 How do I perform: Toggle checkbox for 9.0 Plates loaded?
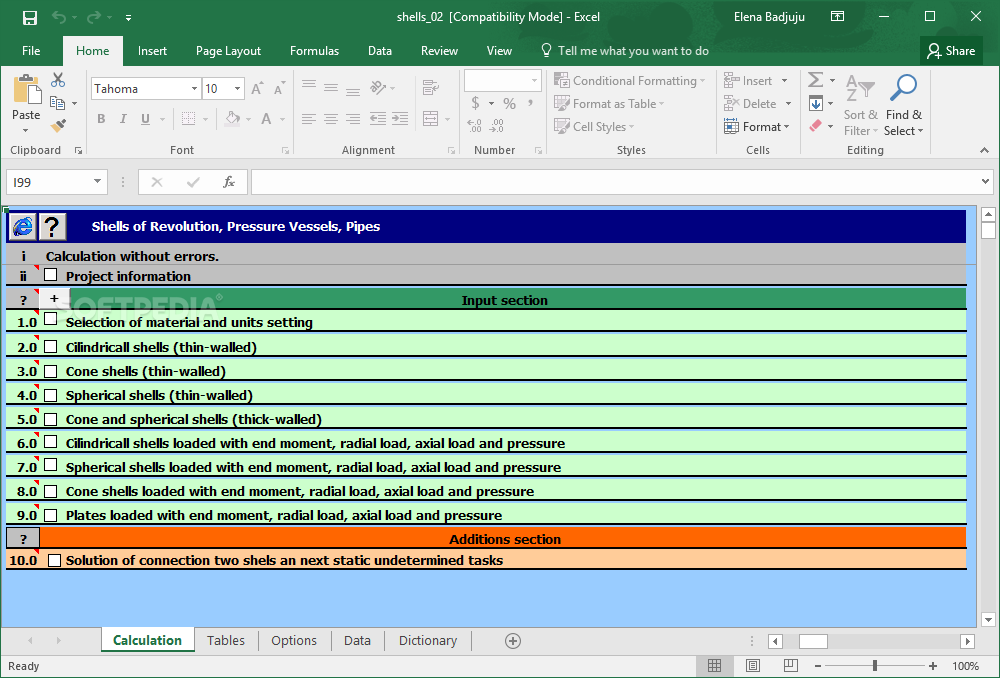click(x=50, y=515)
